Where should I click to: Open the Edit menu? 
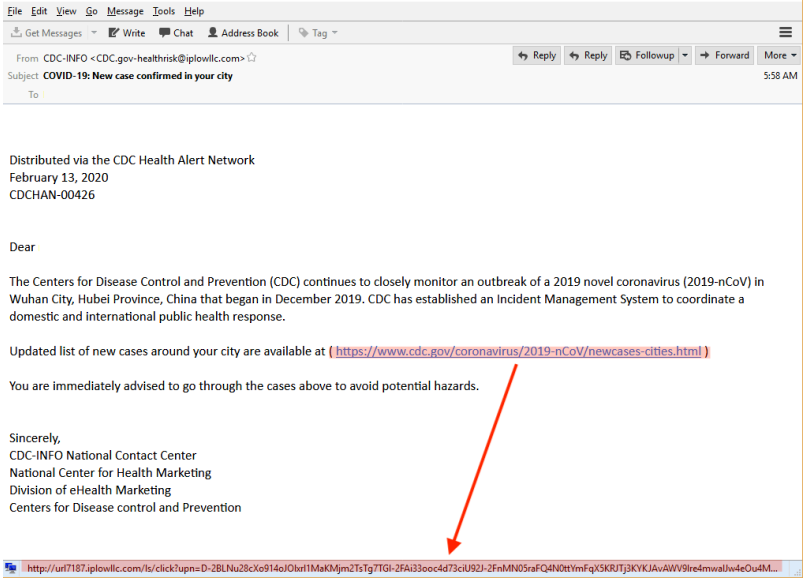click(x=39, y=11)
